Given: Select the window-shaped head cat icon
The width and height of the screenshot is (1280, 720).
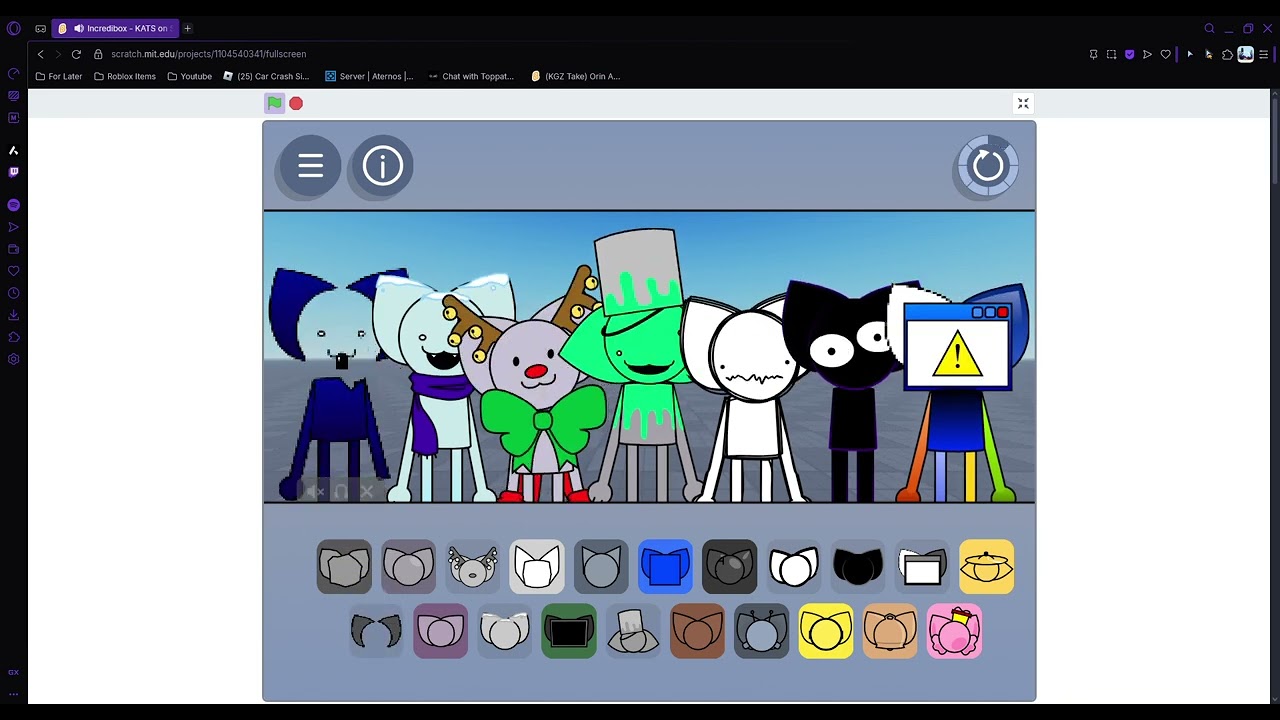Looking at the screenshot, I should [922, 567].
